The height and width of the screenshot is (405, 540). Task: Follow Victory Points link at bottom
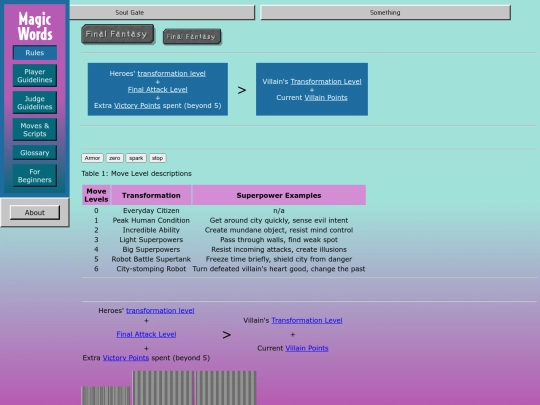pyautogui.click(x=126, y=358)
